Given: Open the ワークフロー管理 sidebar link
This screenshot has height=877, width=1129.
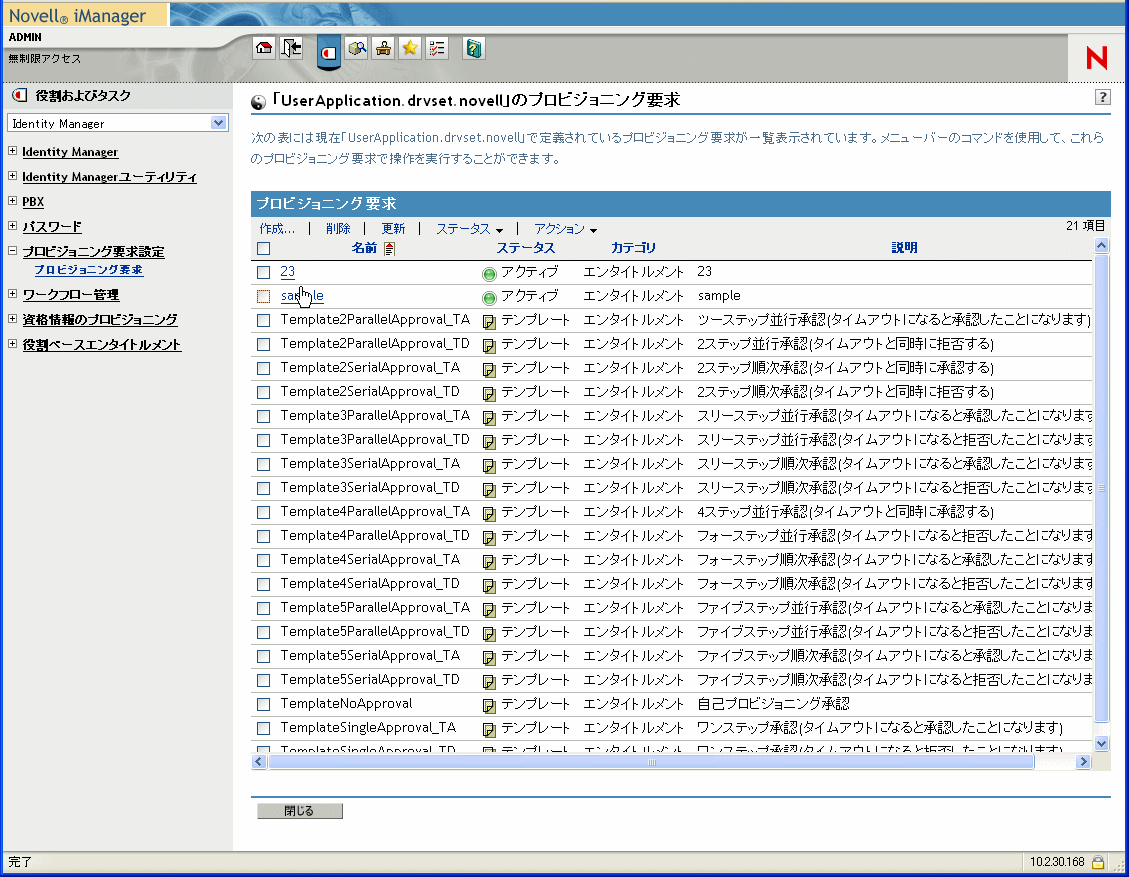Looking at the screenshot, I should [71, 294].
